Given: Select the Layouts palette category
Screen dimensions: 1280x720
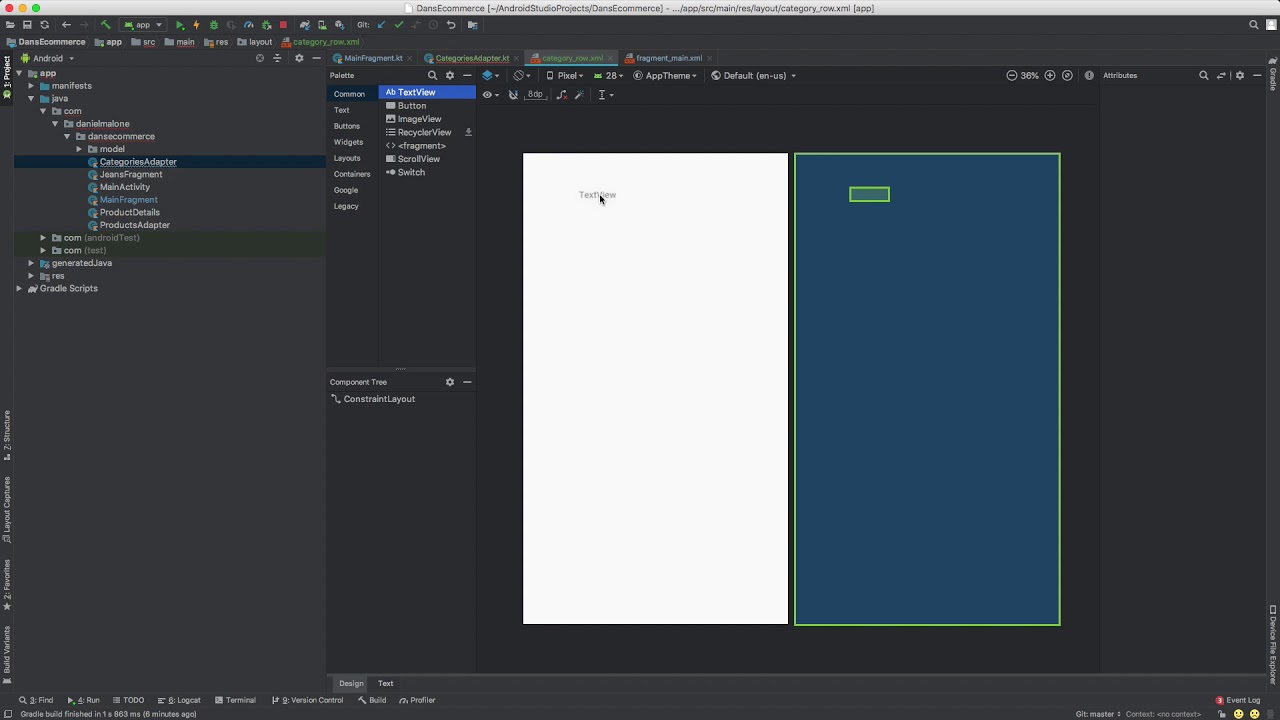Looking at the screenshot, I should [347, 158].
